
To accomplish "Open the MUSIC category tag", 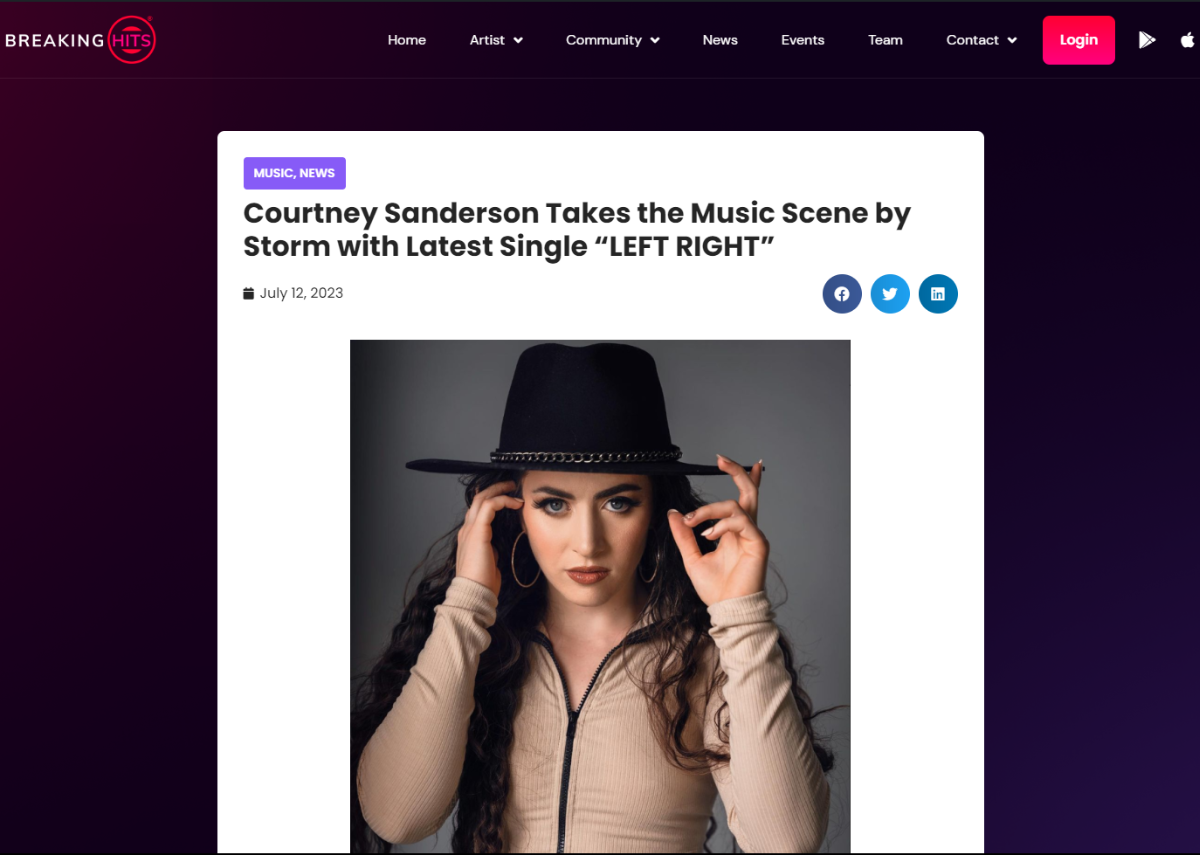I will [x=273, y=173].
